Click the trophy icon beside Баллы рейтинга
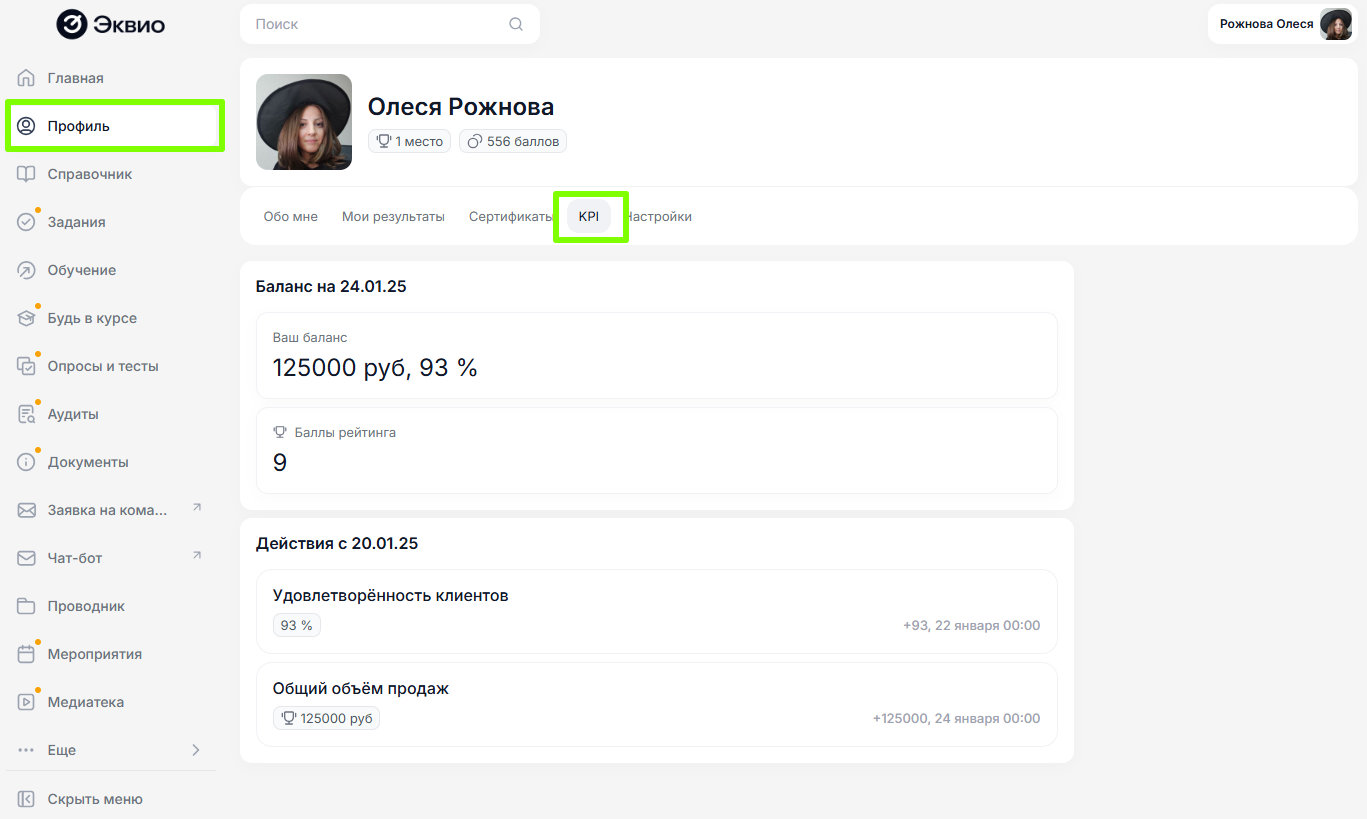1367x819 pixels. 280,432
